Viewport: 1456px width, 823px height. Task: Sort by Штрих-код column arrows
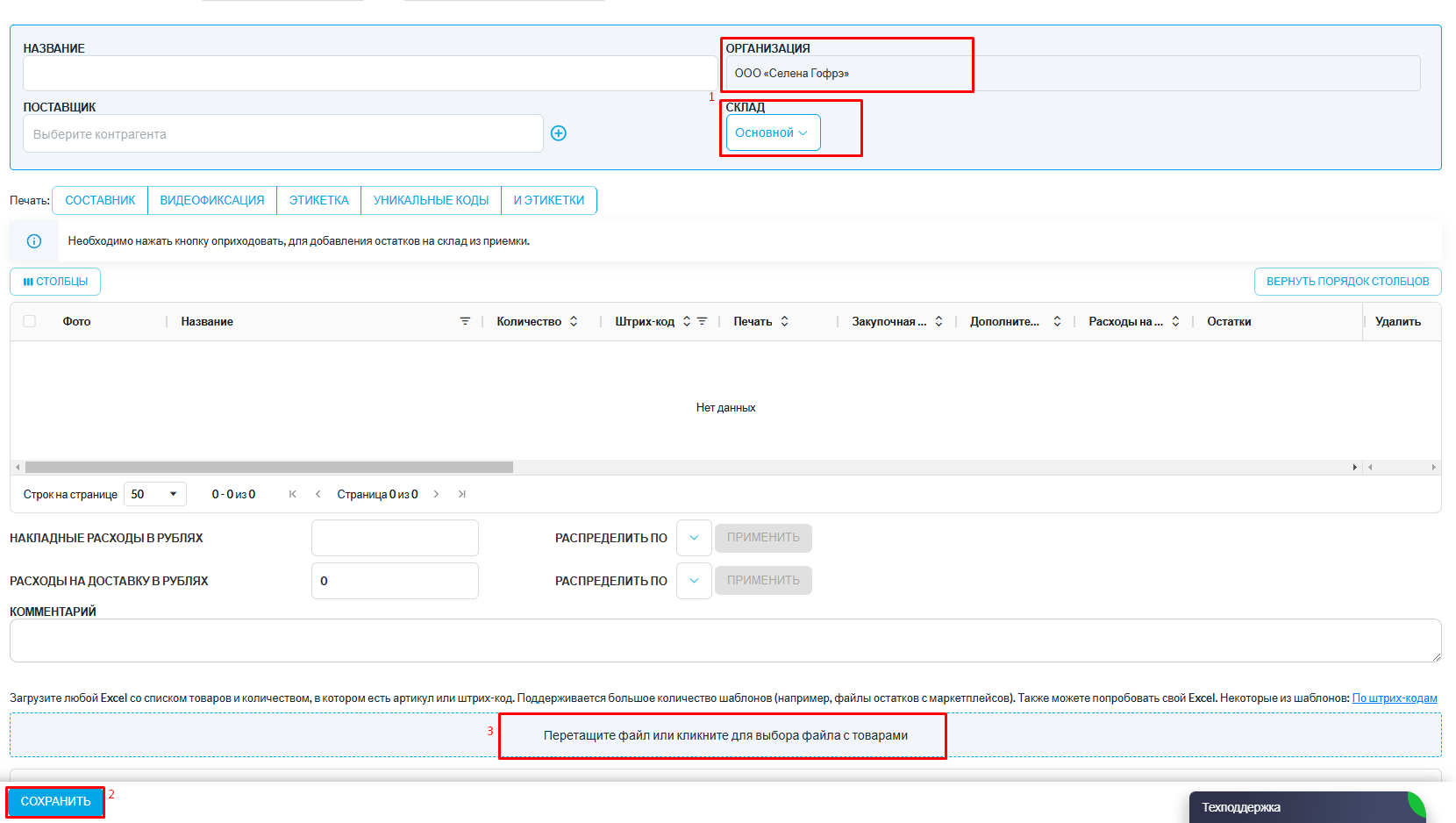click(x=687, y=321)
